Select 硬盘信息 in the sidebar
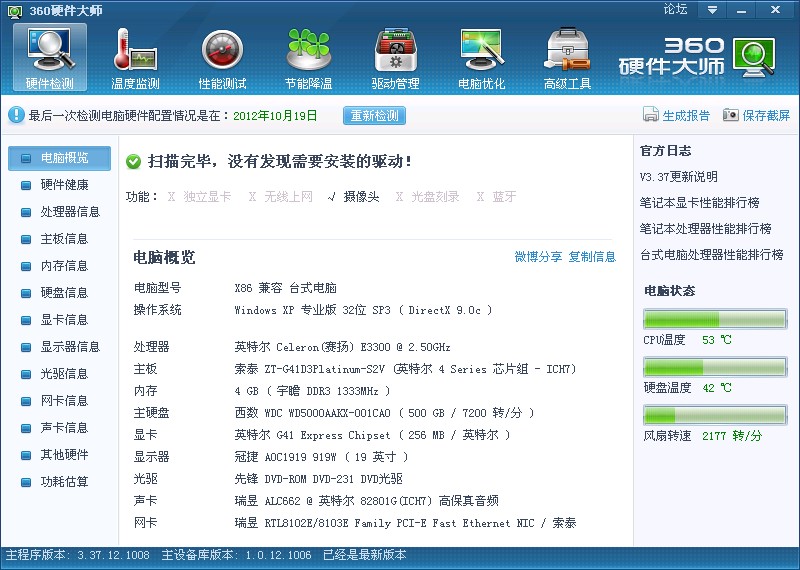 59,293
